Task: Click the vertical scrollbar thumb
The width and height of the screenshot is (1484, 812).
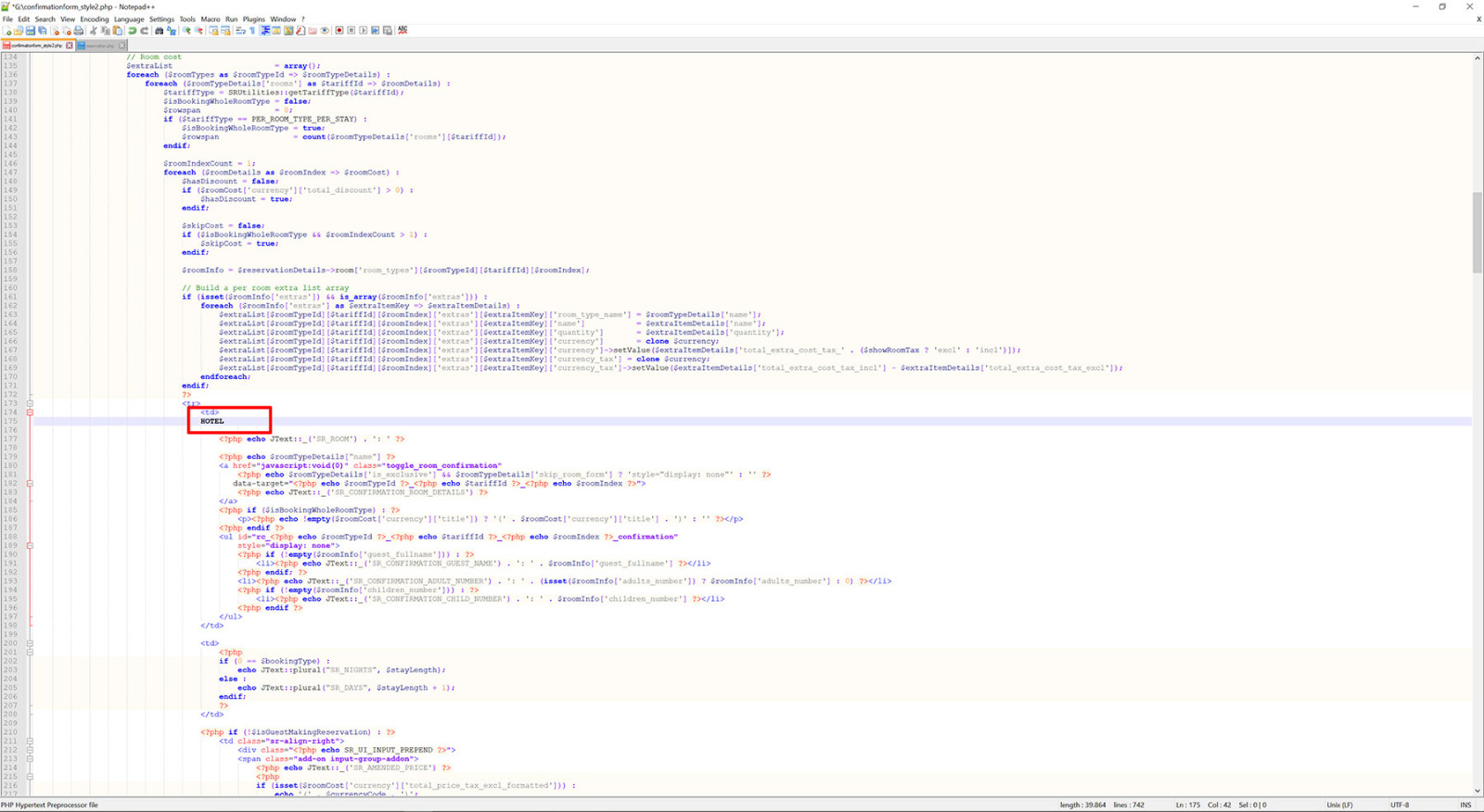Action: tap(1477, 232)
